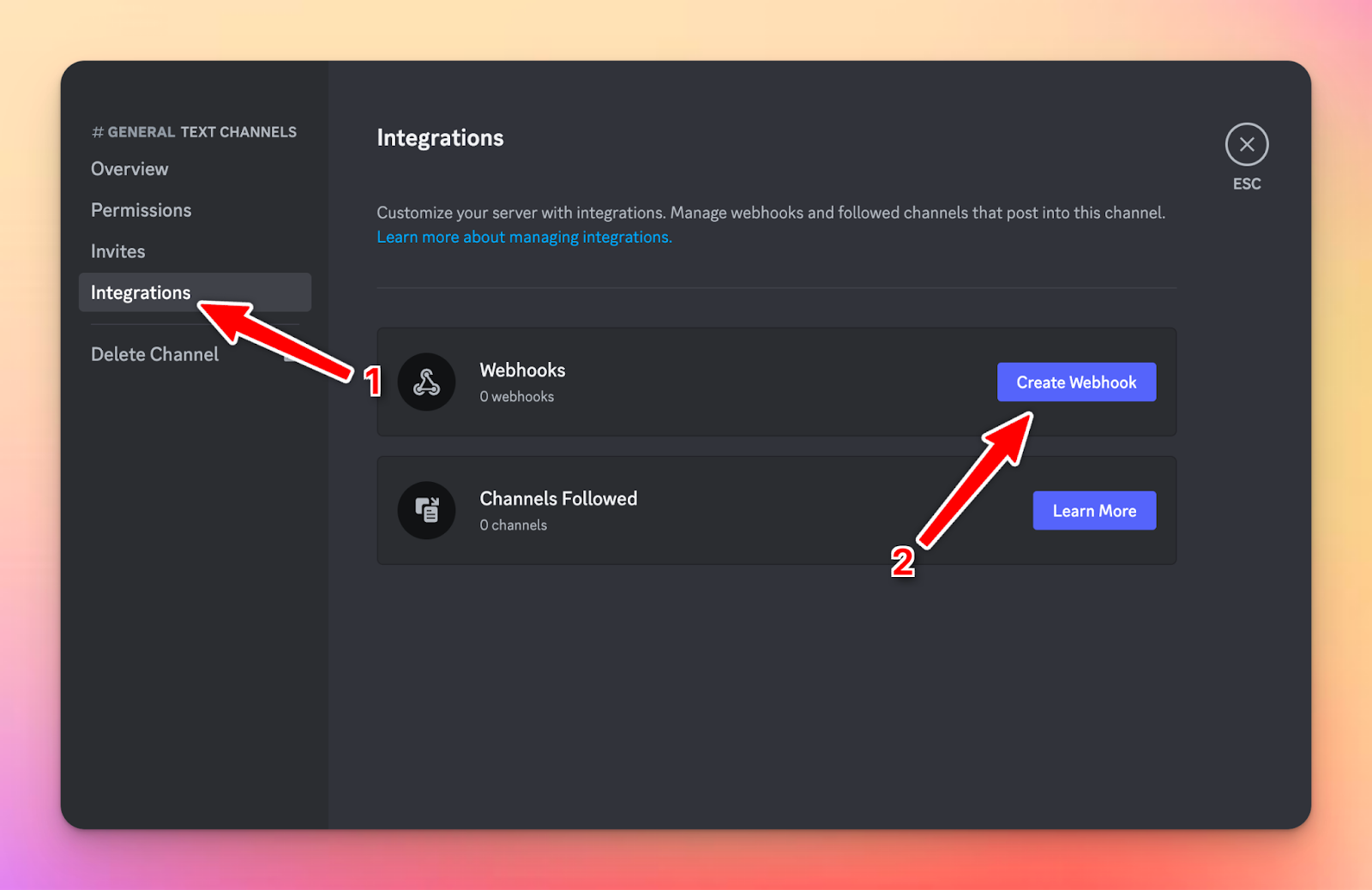Open the 'Learn more about managing integrations' link
The height and width of the screenshot is (890, 1372).
coord(524,238)
